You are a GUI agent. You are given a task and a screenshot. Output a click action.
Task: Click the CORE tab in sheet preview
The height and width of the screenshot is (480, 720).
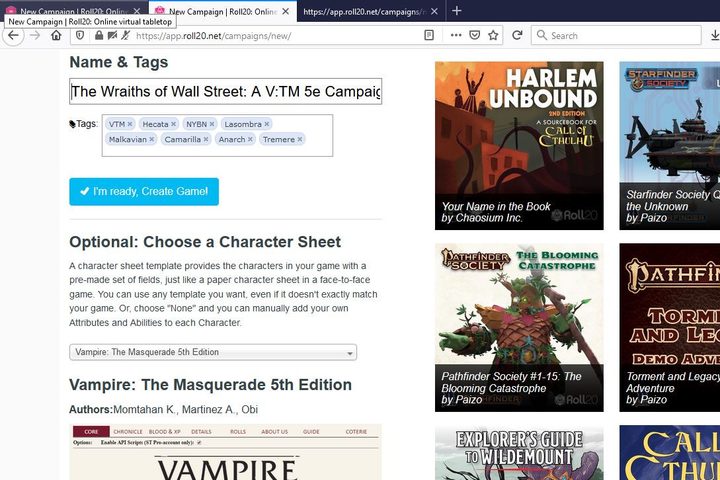pyautogui.click(x=91, y=432)
